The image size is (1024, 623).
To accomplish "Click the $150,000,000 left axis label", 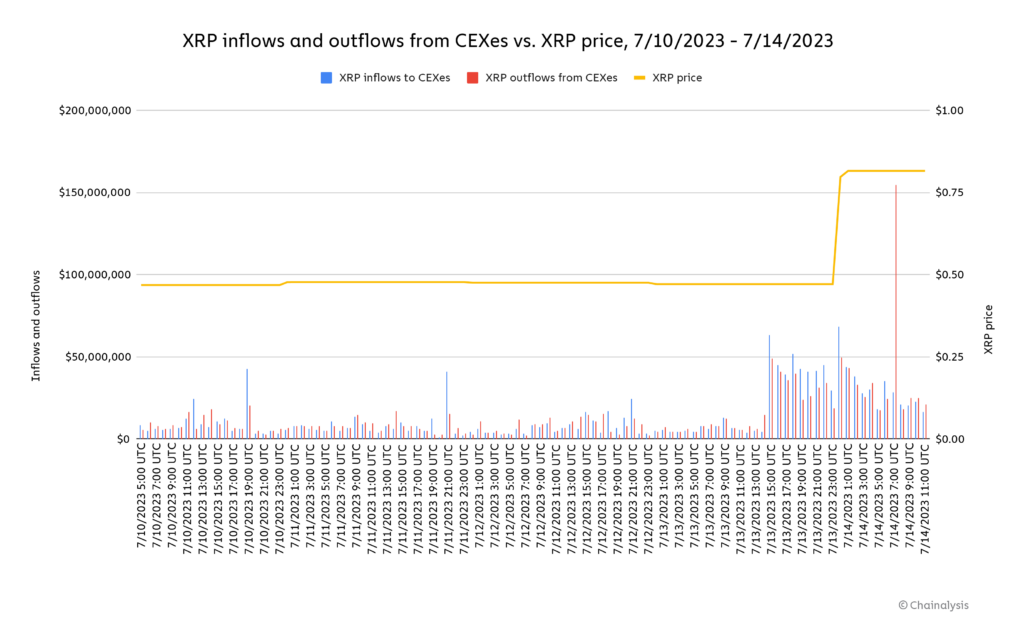I will point(95,192).
